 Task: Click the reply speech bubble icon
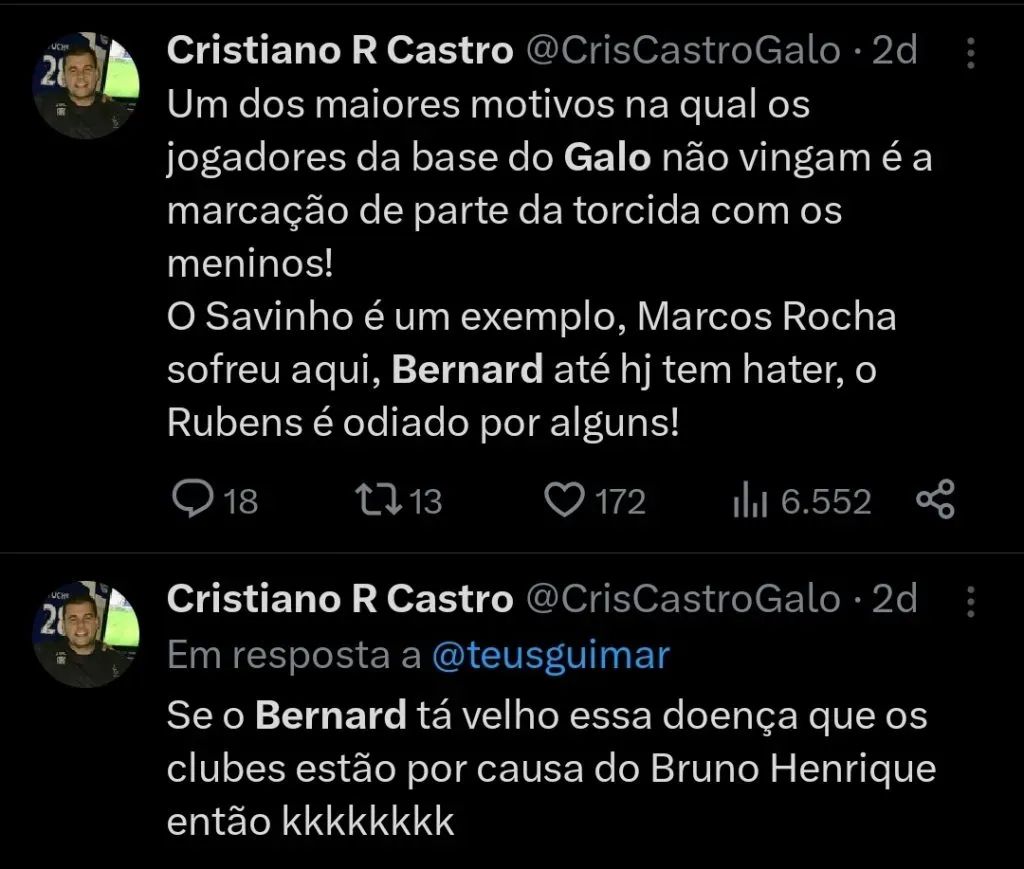tap(190, 500)
